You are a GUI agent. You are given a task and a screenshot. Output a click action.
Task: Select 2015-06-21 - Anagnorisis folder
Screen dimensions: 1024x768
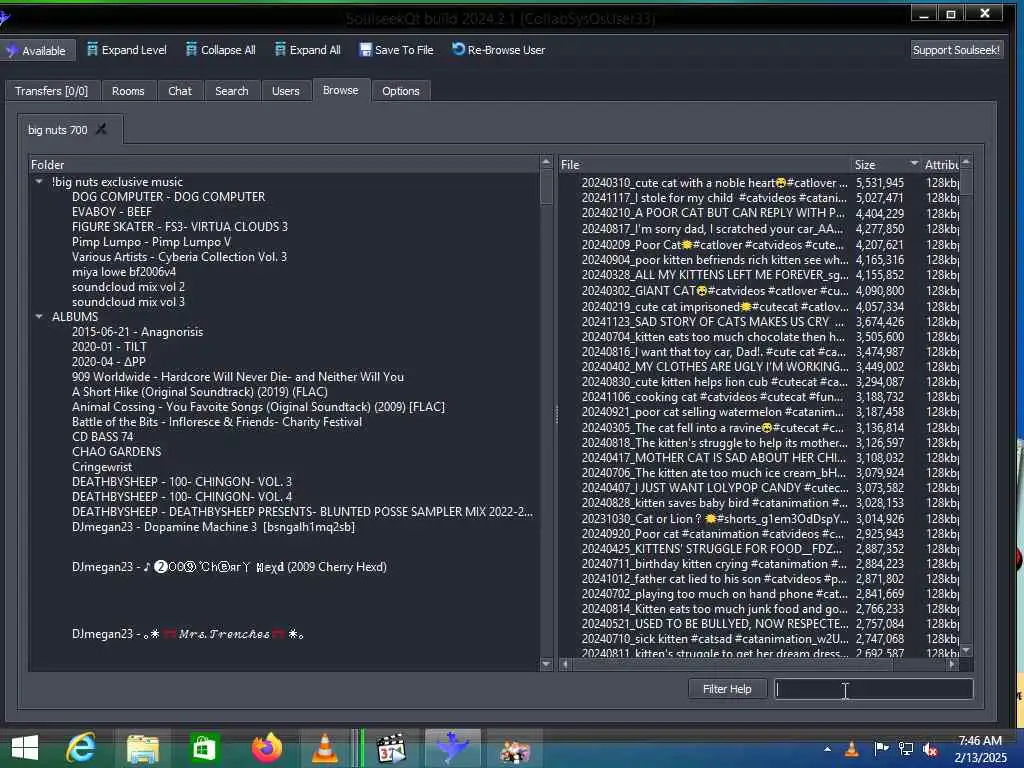[137, 332]
